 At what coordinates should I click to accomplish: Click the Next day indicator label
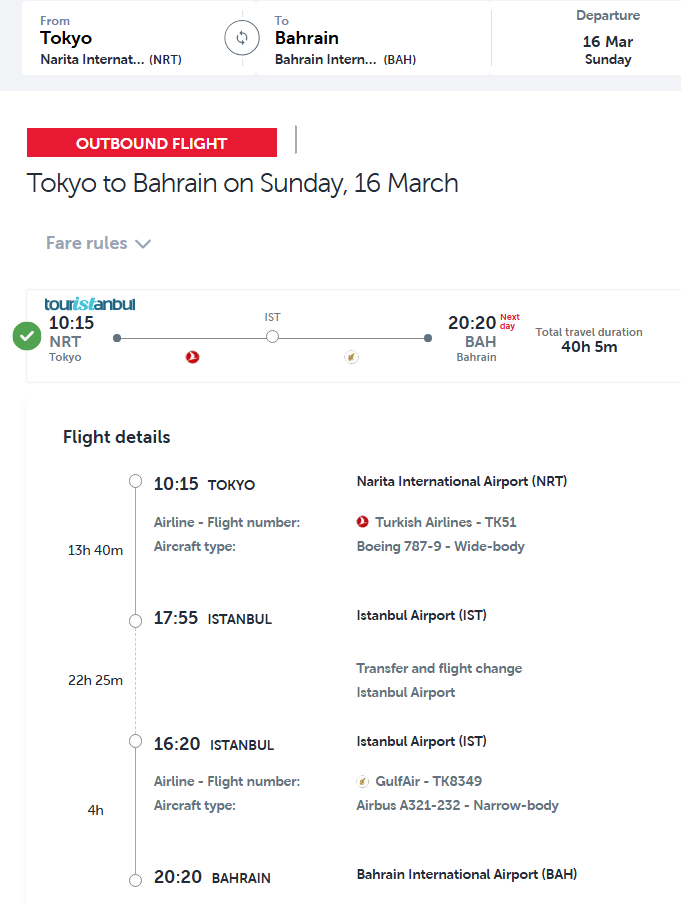pos(510,321)
